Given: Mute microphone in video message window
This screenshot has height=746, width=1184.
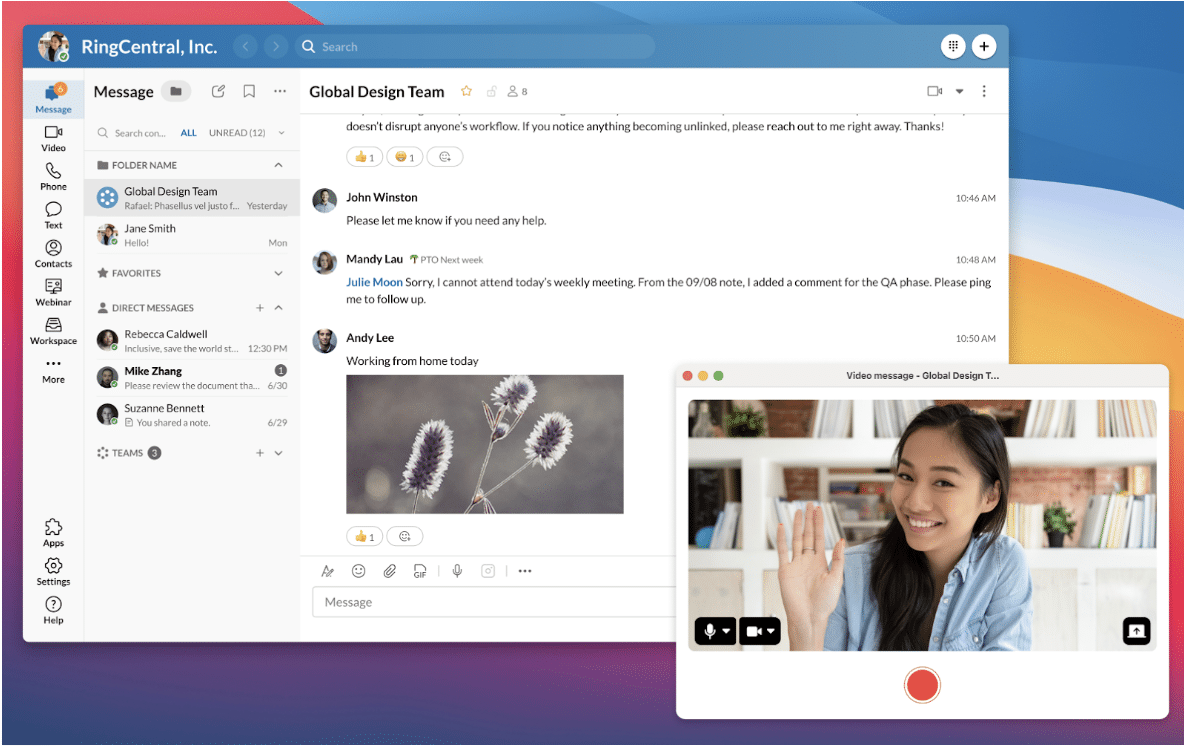Looking at the screenshot, I should 709,631.
